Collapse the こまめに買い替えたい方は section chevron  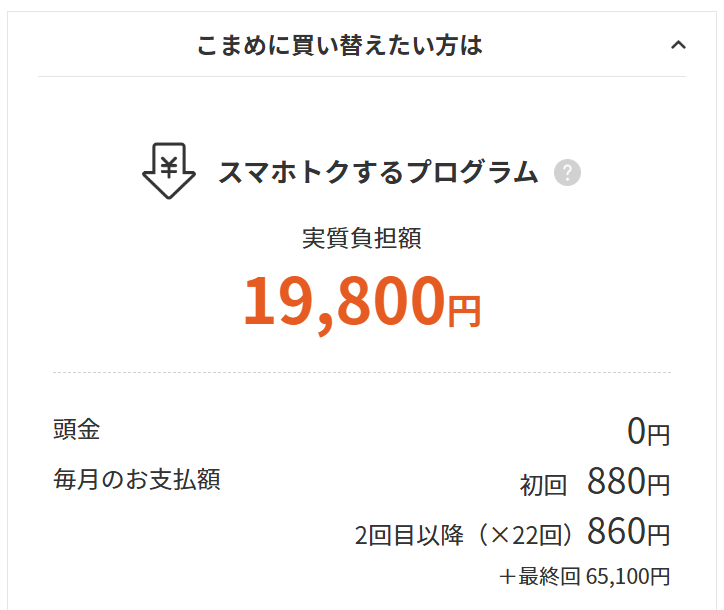pos(678,45)
